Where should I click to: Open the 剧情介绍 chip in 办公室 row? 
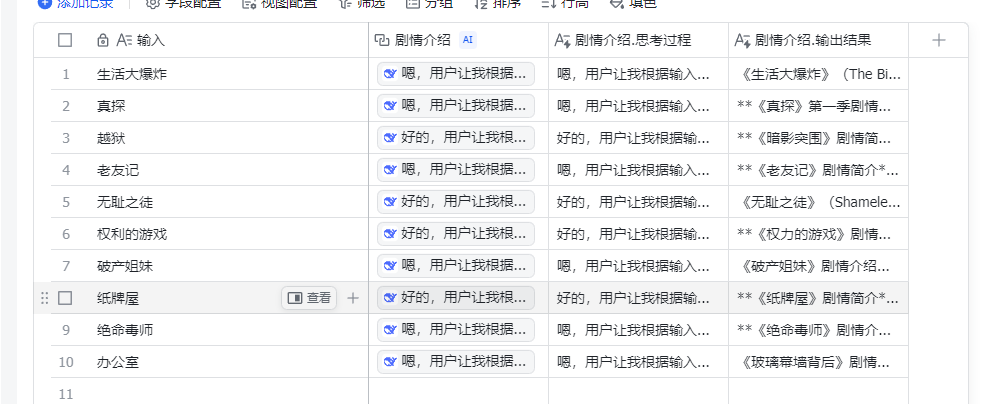(x=456, y=362)
